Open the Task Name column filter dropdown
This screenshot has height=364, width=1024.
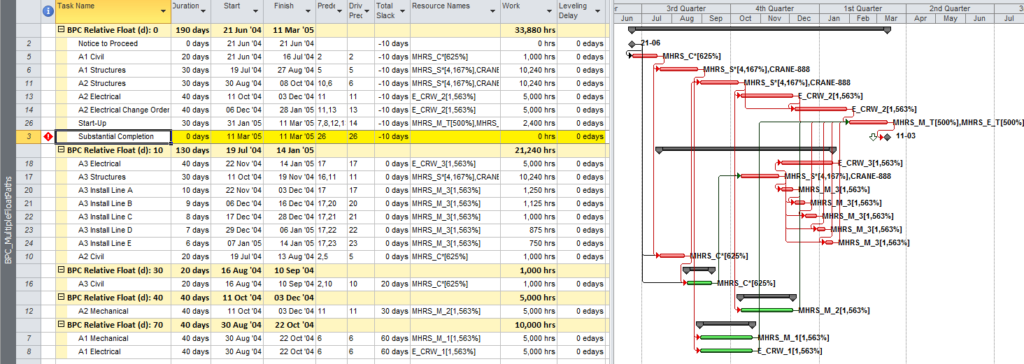163,12
